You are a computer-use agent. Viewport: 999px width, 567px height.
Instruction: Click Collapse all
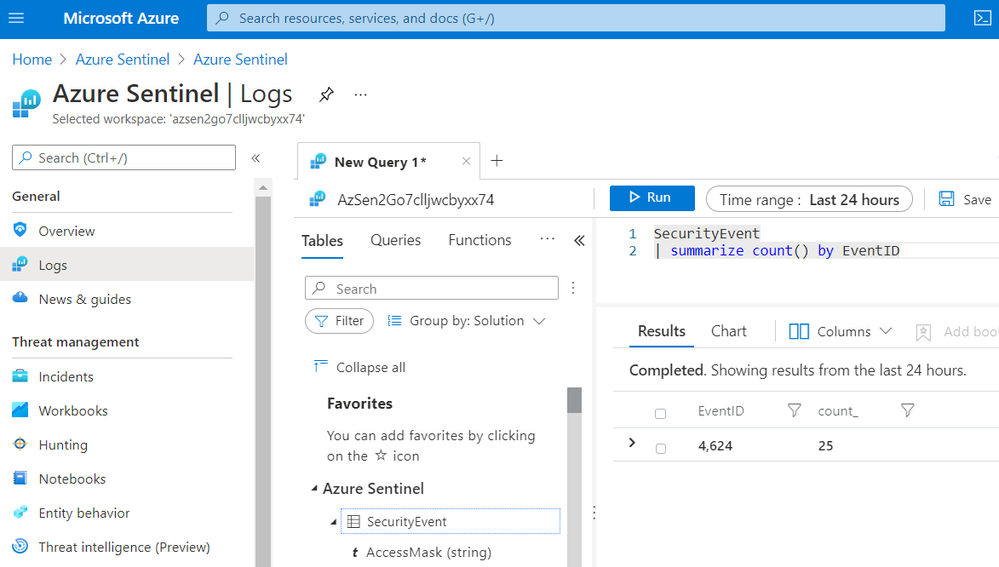tap(360, 367)
